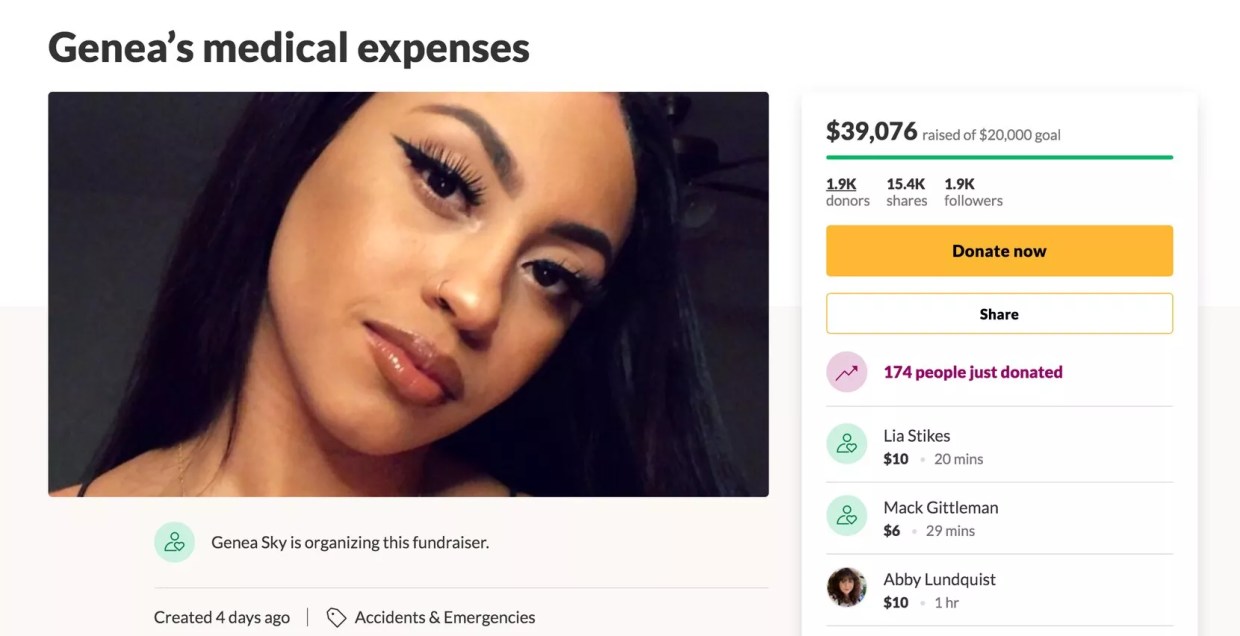1240x636 pixels.
Task: Click the 15.4K shares stat
Action: tap(906, 192)
